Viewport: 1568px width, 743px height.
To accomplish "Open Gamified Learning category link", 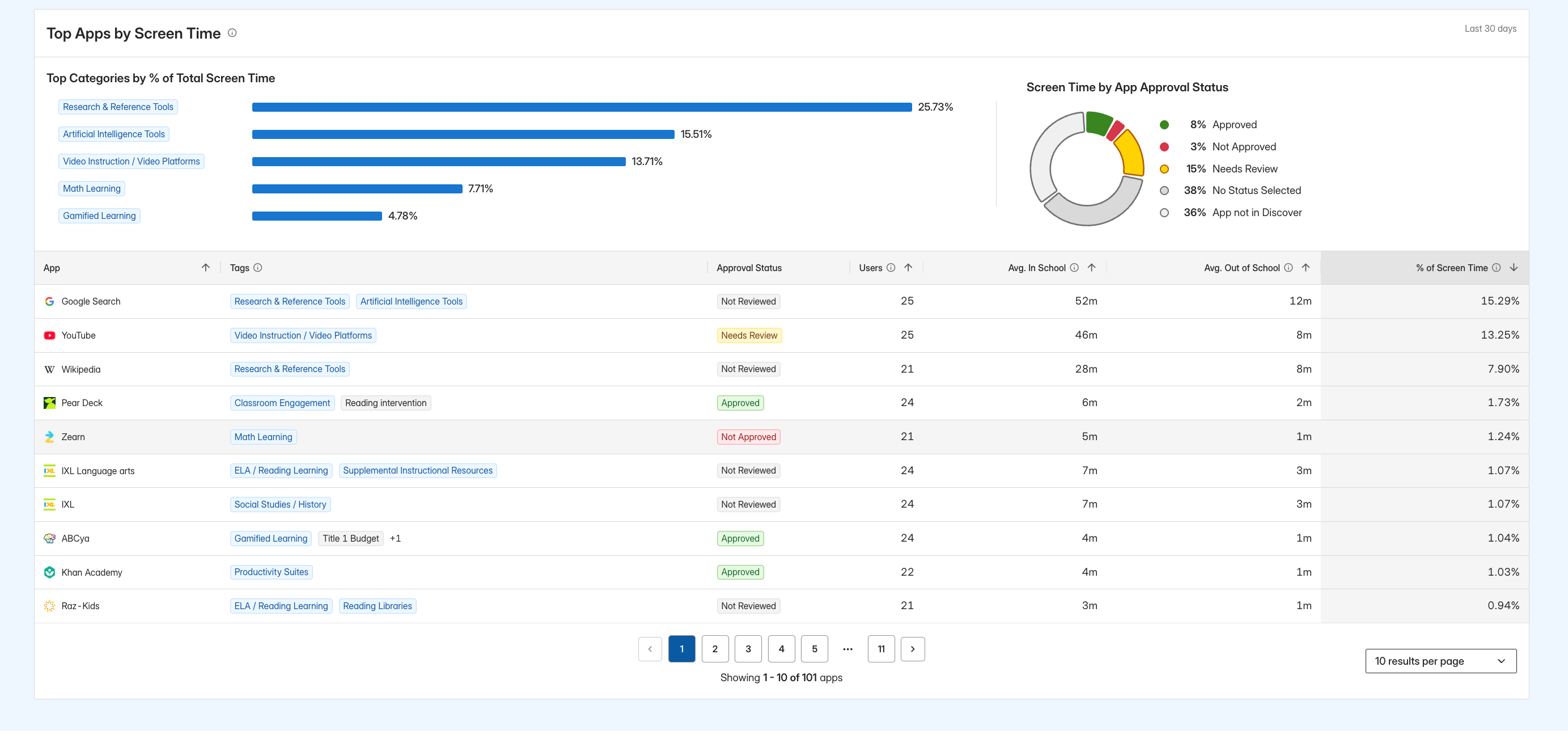I will coord(99,216).
